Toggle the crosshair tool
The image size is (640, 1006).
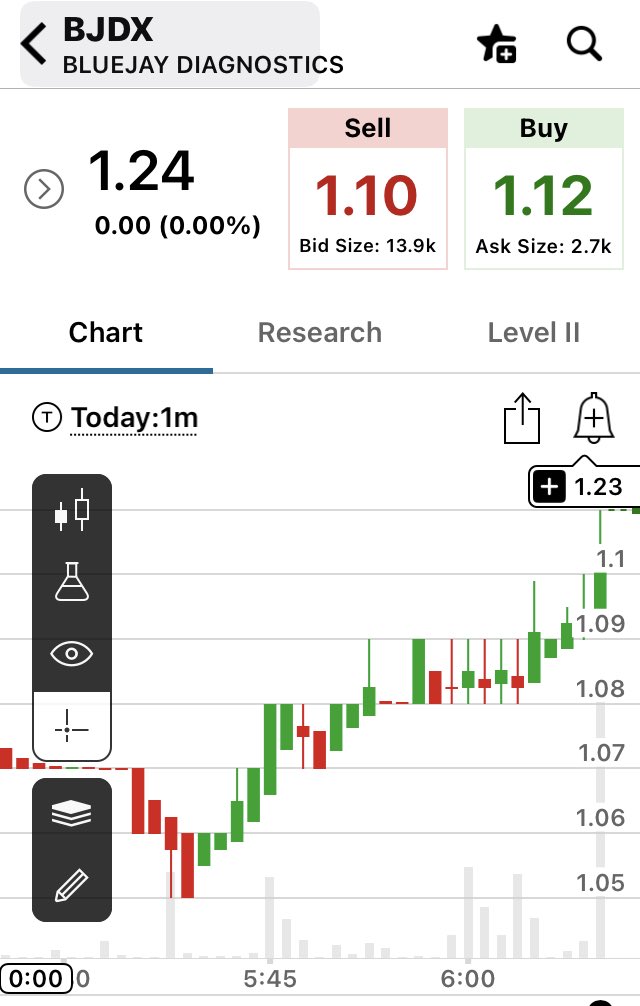click(x=72, y=727)
